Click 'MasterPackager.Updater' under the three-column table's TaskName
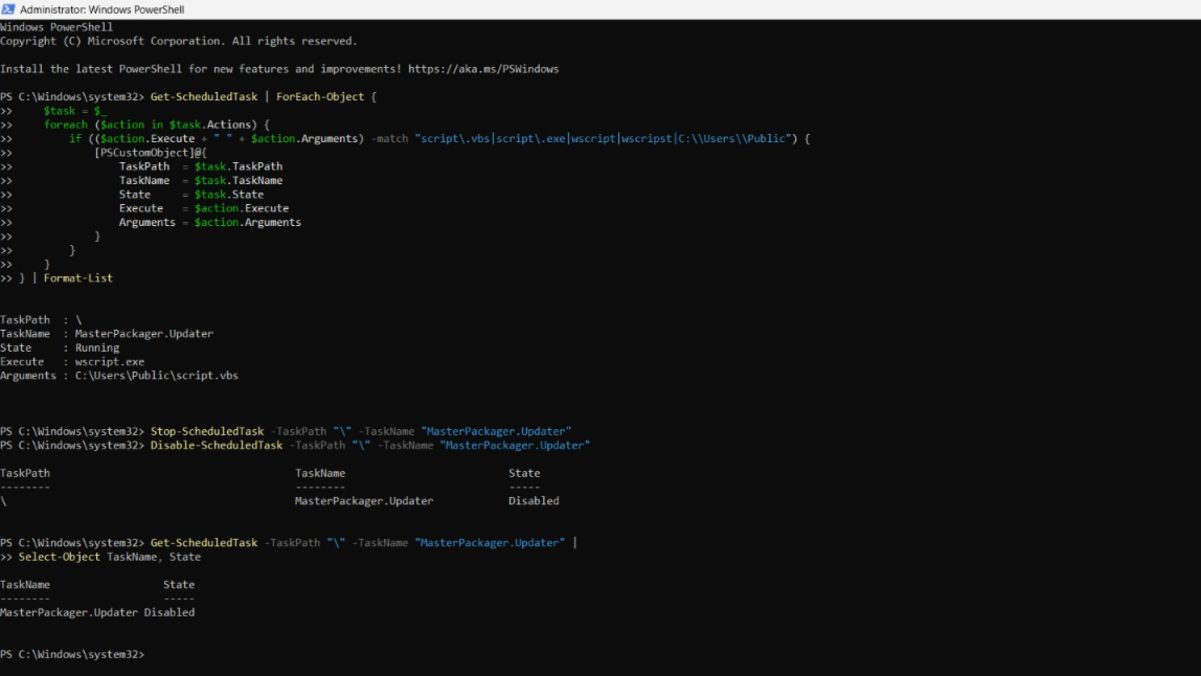This screenshot has width=1201, height=676. (364, 501)
